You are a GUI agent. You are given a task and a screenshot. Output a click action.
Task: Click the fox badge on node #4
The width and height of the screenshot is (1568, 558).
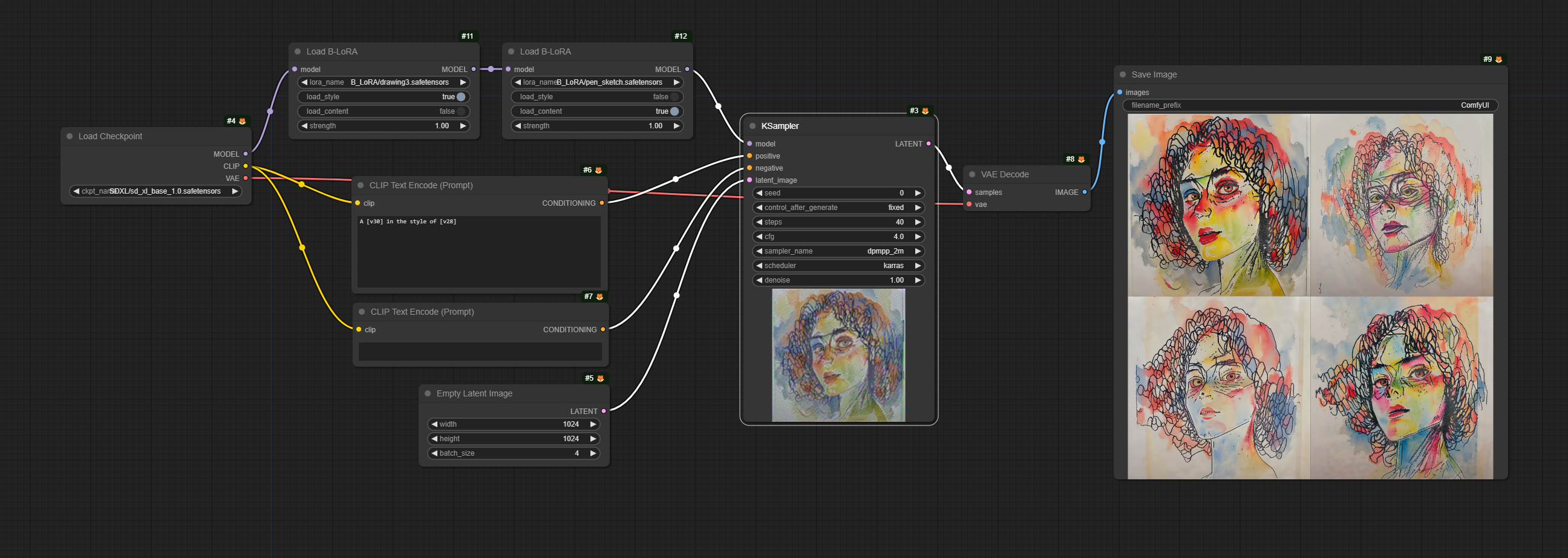tap(242, 121)
